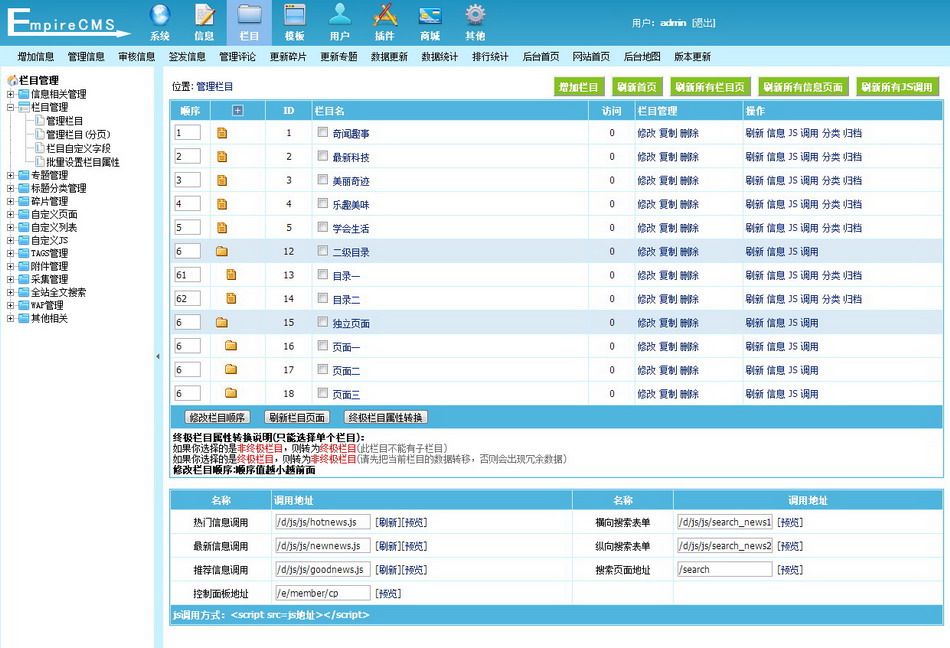Open the 版本更新 menu item
Viewport: 950px width, 648px height.
693,57
